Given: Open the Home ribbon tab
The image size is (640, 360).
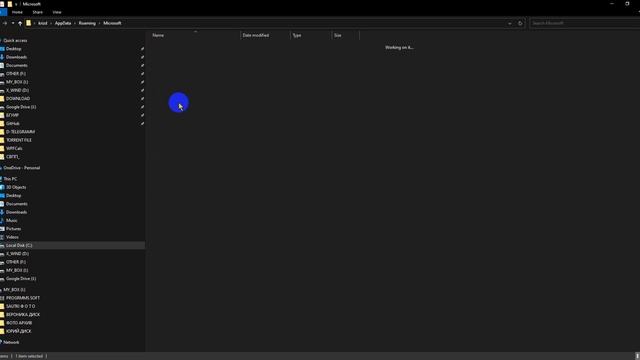Looking at the screenshot, I should 17,12.
